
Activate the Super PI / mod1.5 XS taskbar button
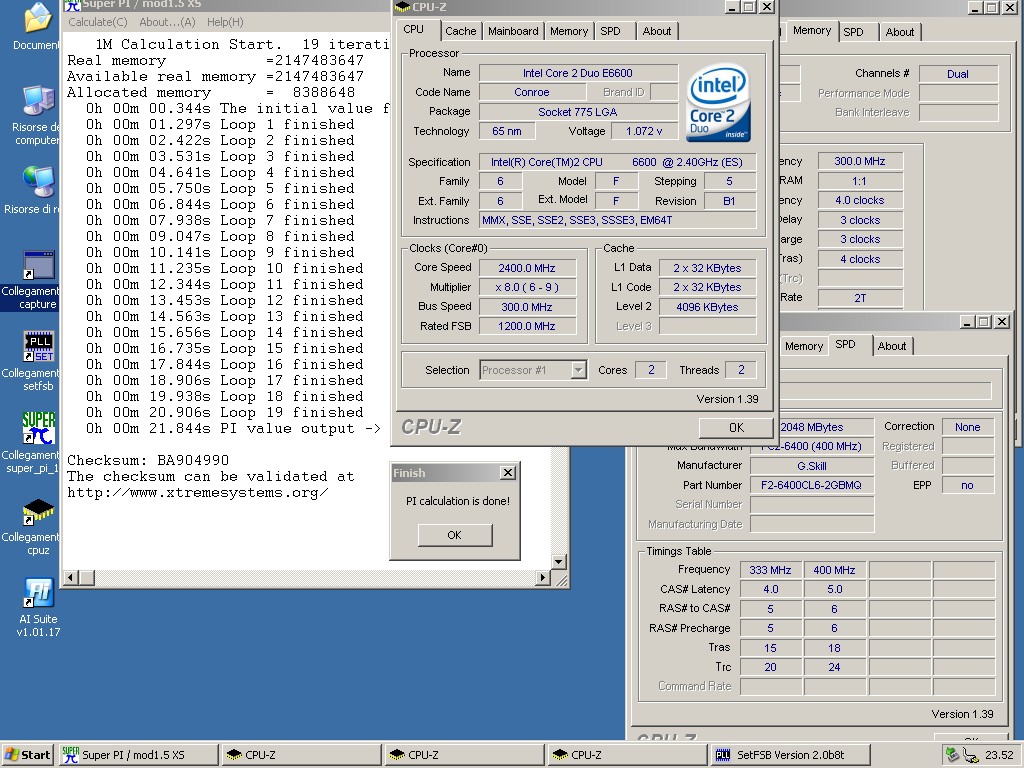(138, 755)
